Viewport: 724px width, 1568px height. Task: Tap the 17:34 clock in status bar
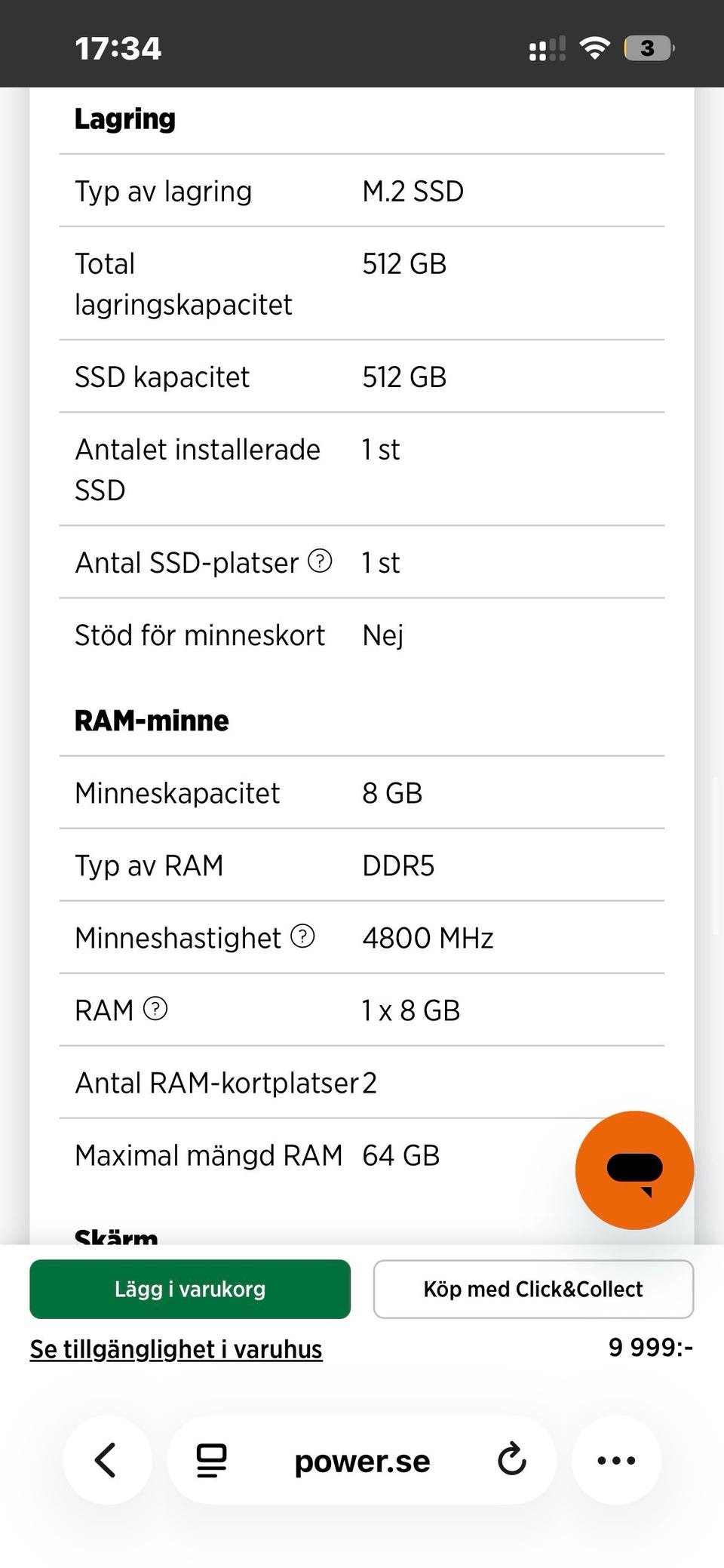[118, 48]
